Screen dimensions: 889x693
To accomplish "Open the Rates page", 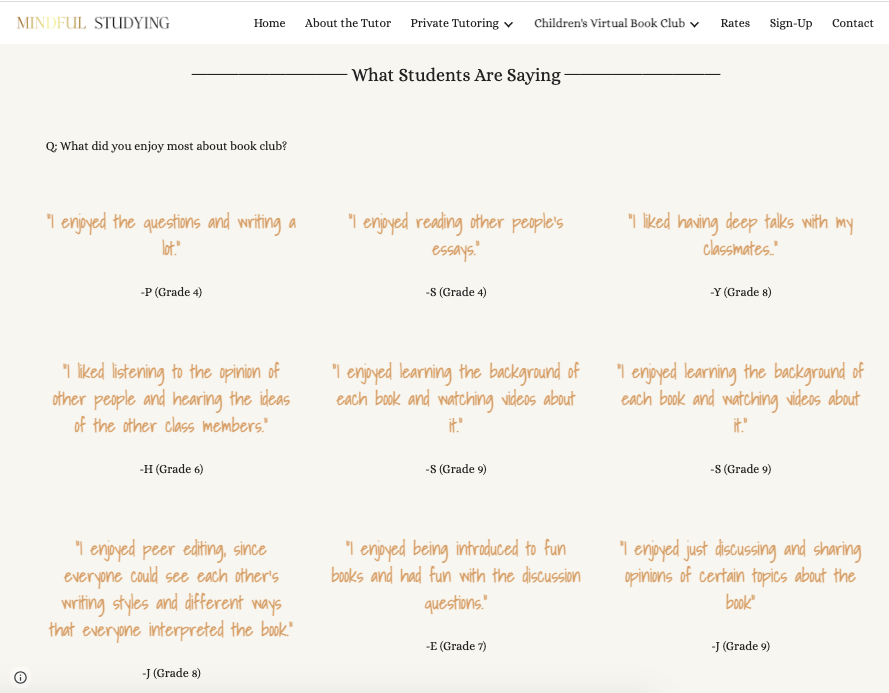I will (x=735, y=23).
